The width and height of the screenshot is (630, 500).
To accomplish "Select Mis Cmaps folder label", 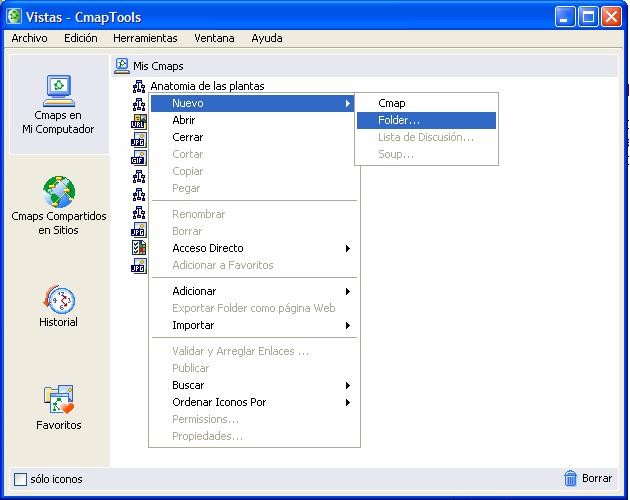I will coord(158,66).
